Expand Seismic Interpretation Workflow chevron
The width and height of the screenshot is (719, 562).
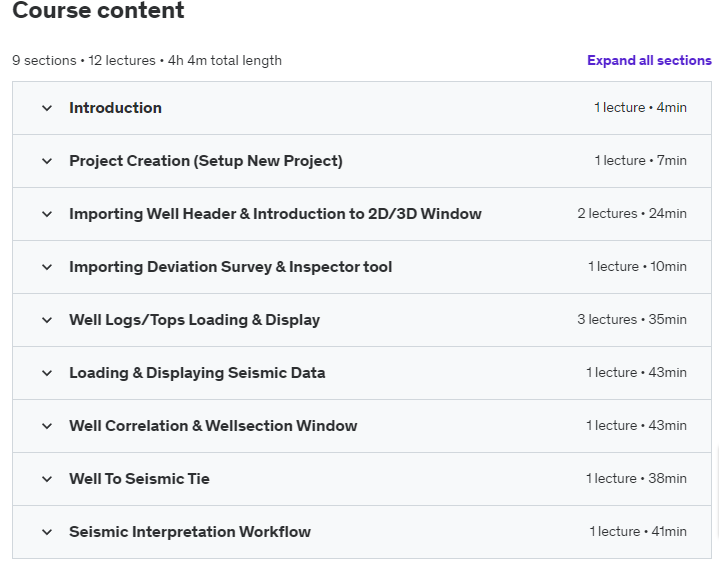47,532
